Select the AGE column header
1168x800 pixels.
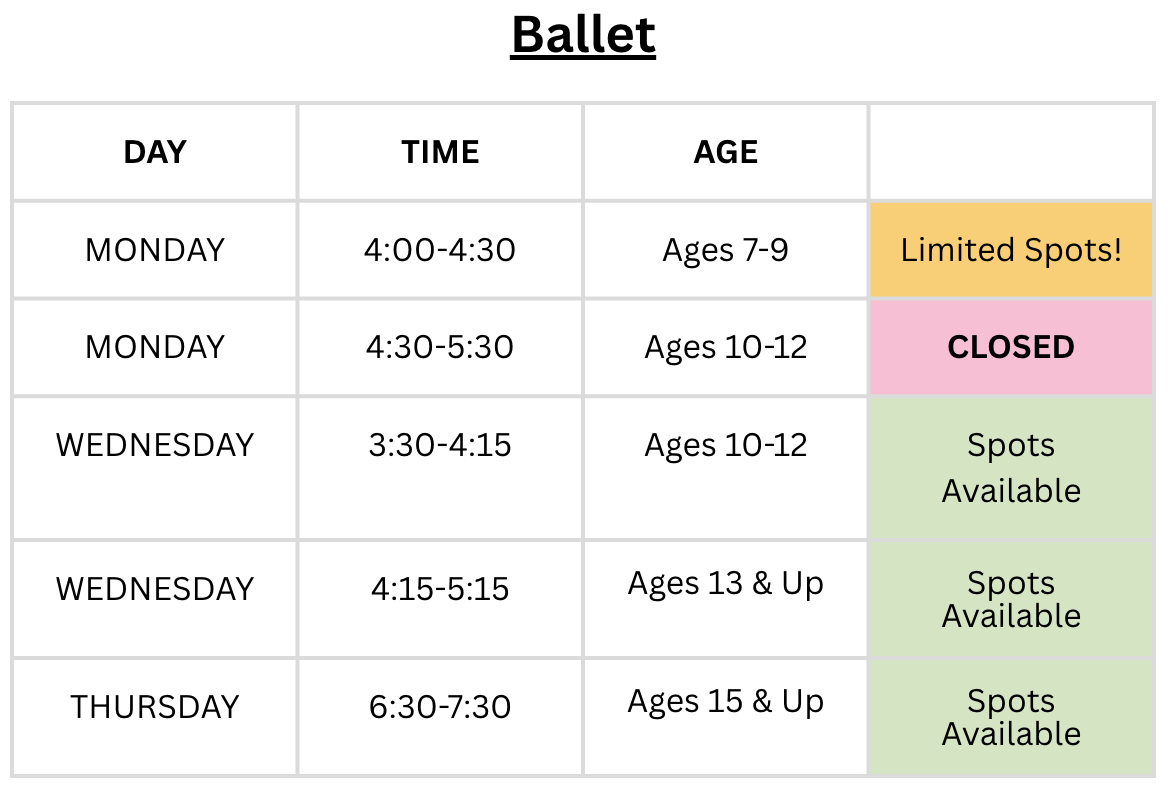click(726, 152)
